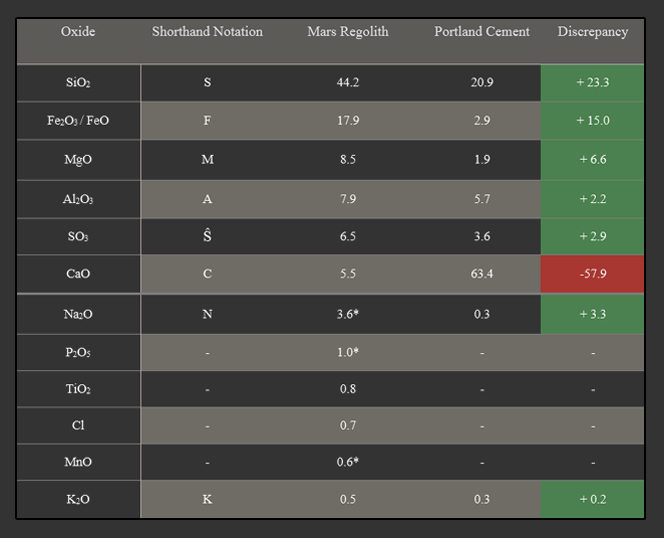Click Portland Cement value in Na2O row
The width and height of the screenshot is (664, 538).
(x=482, y=314)
